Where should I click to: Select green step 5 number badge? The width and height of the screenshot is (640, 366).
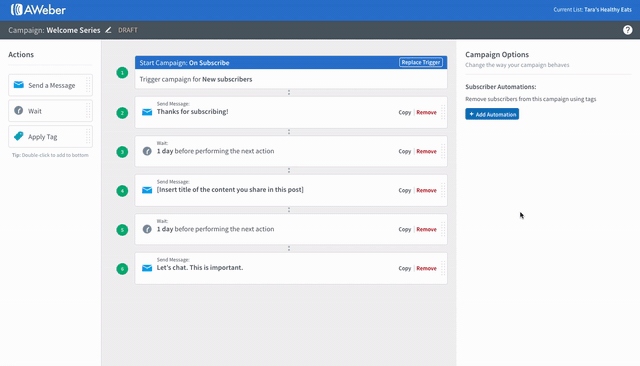tap(122, 230)
